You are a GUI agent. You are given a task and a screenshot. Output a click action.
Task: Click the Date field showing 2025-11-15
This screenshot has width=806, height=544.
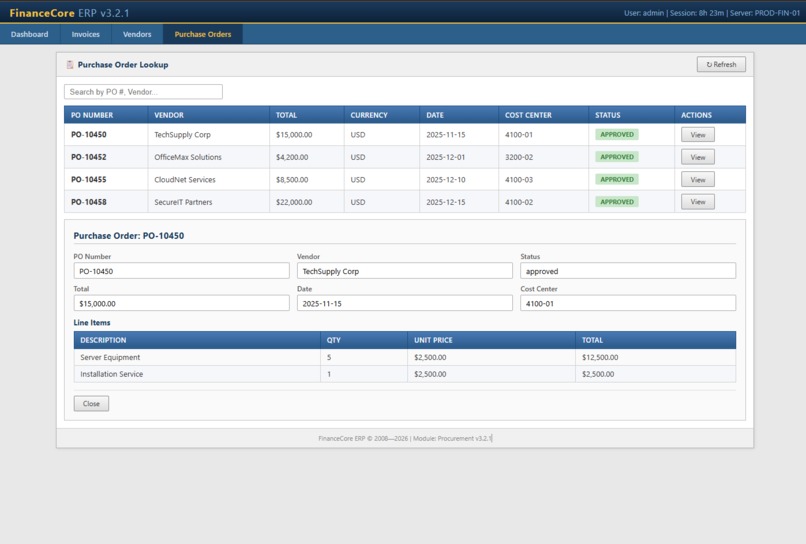tap(405, 303)
